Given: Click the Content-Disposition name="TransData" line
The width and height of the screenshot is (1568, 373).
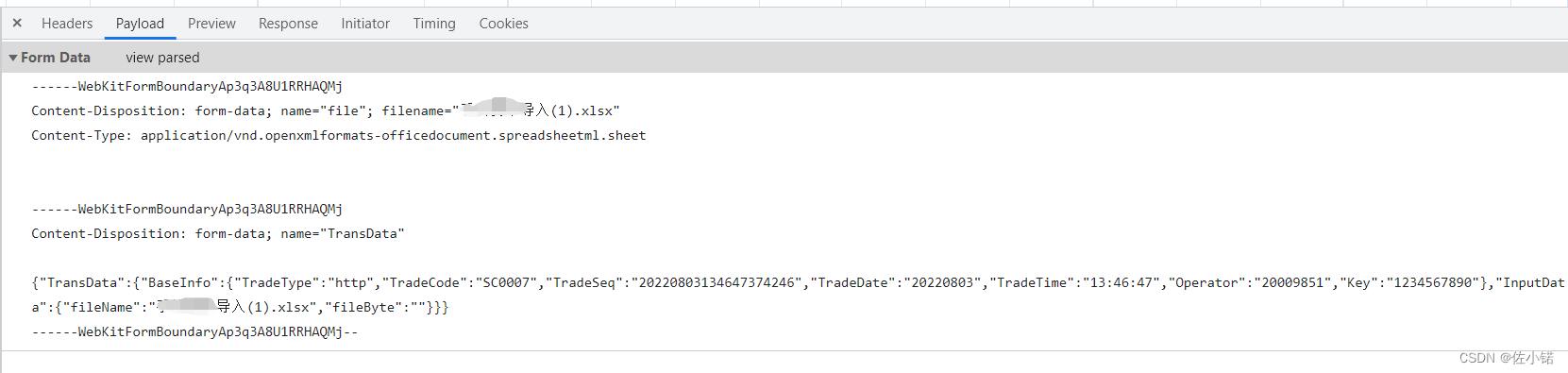Looking at the screenshot, I should coord(218,233).
